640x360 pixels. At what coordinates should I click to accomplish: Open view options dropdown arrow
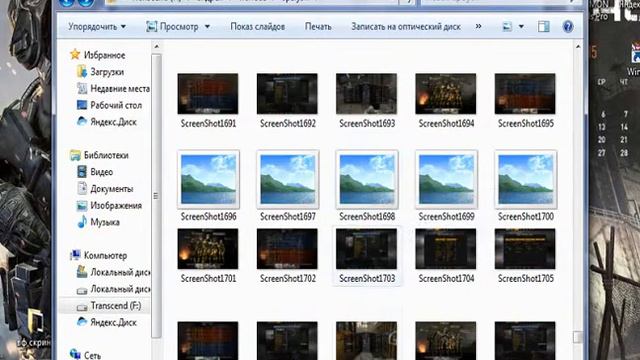(521, 27)
